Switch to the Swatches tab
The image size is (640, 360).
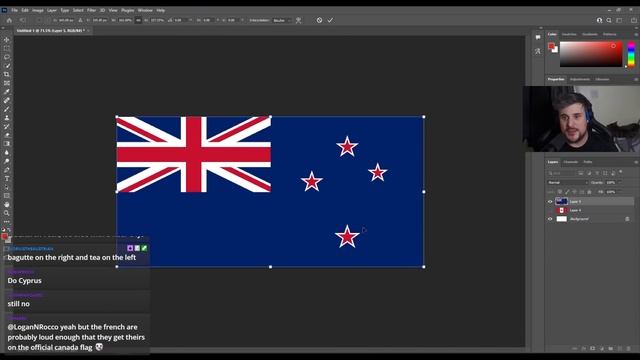click(x=569, y=34)
